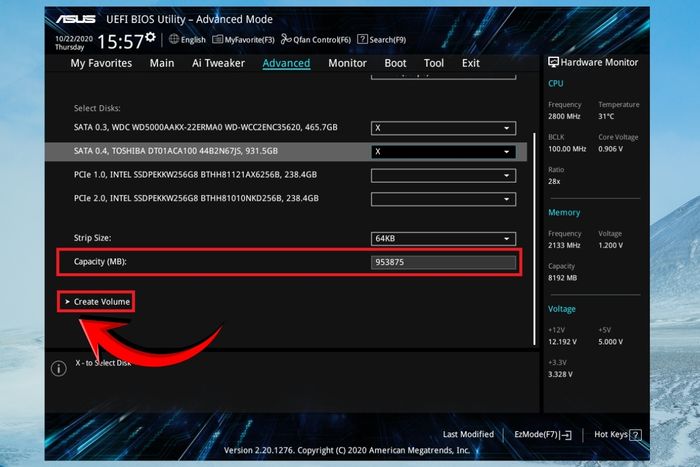This screenshot has width=700, height=467.
Task: Open the WDC SATA 0.3 disk selection dropdown
Action: point(443,128)
